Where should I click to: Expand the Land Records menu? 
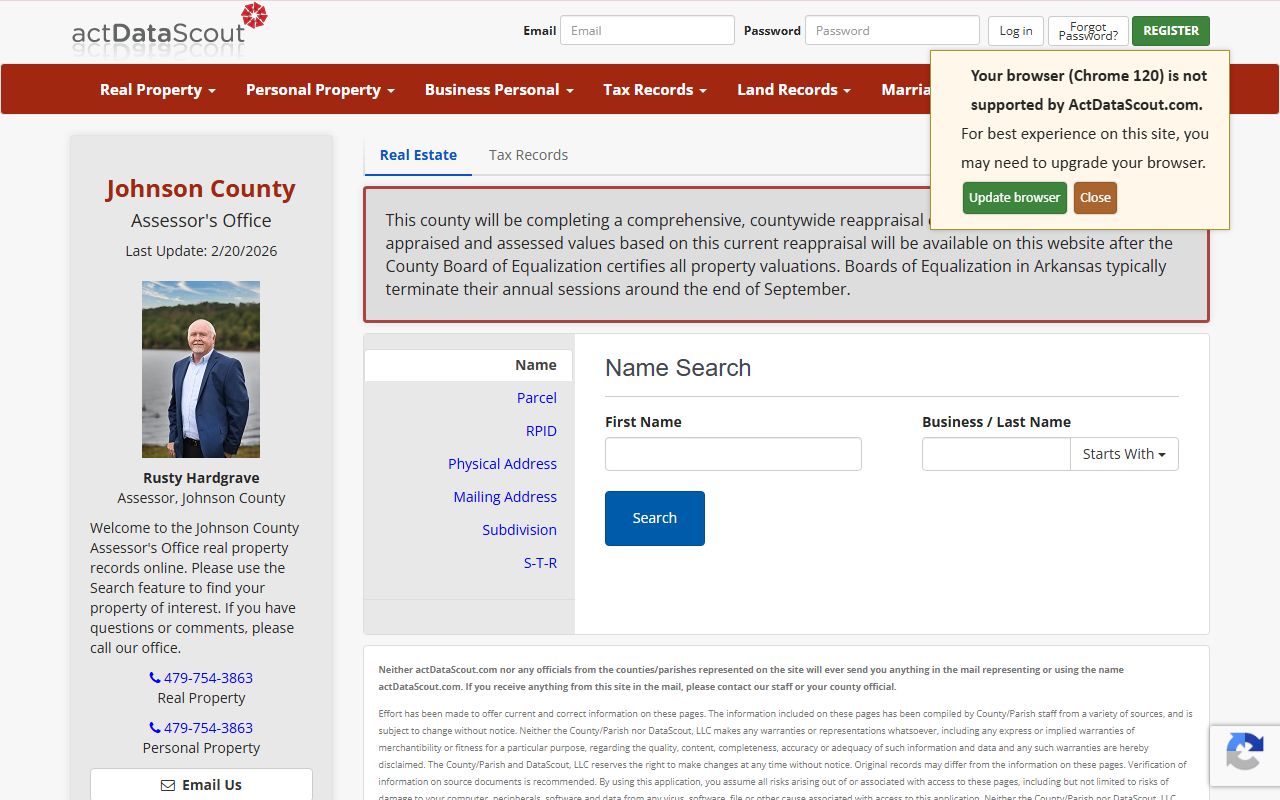point(794,89)
